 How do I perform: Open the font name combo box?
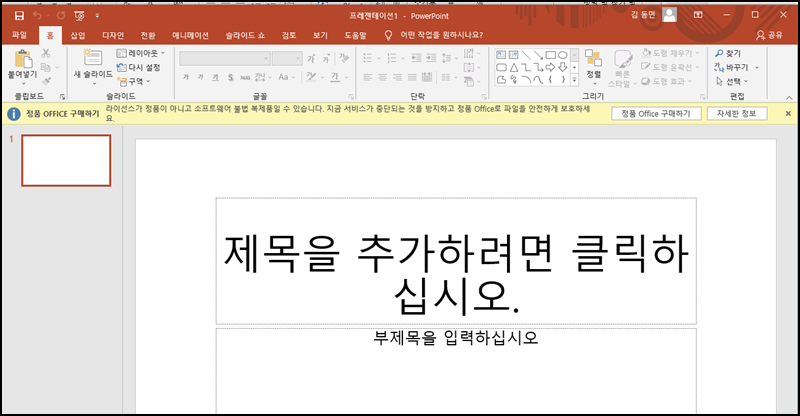(x=224, y=59)
